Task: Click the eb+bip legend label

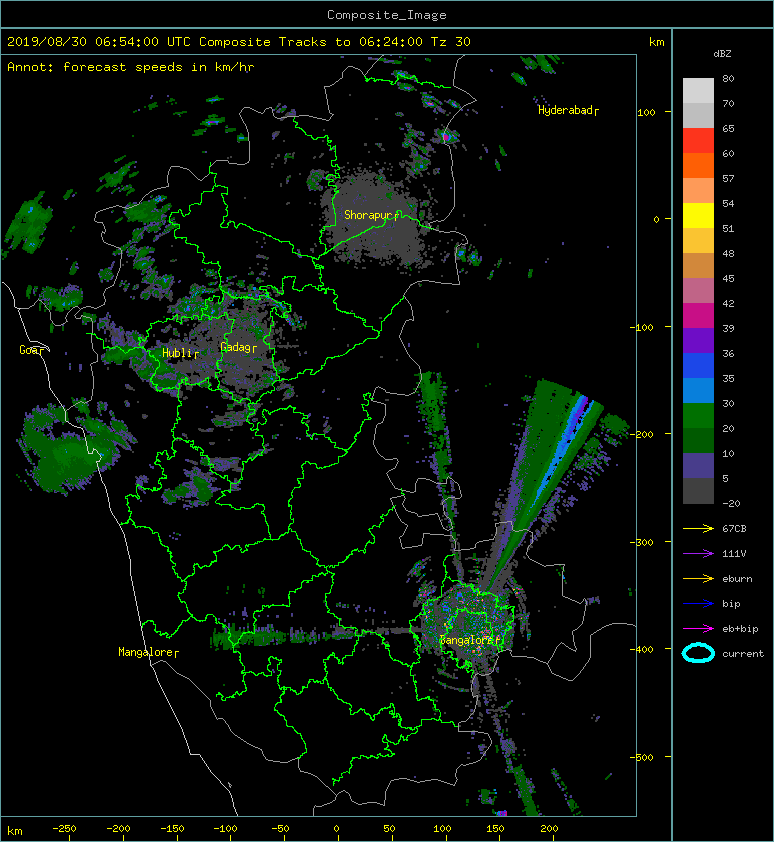Action: (740, 629)
